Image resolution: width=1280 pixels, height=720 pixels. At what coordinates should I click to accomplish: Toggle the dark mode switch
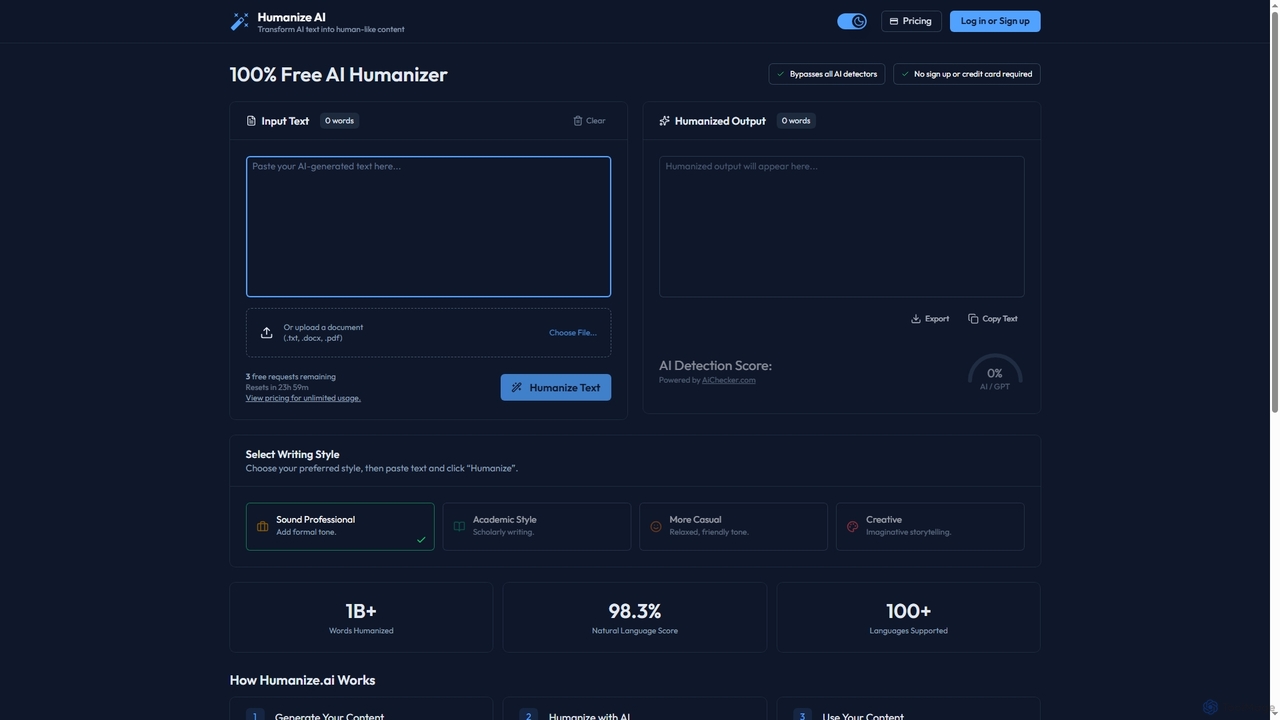pos(852,21)
